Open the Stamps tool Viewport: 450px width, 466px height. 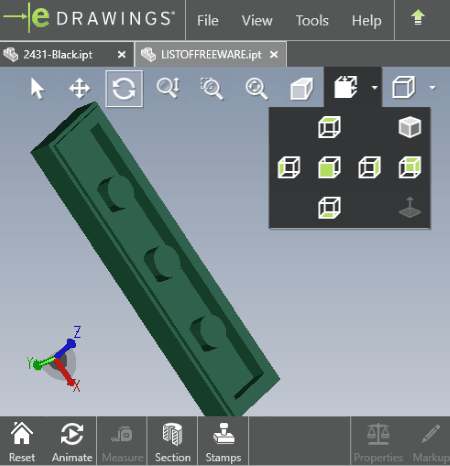[223, 442]
